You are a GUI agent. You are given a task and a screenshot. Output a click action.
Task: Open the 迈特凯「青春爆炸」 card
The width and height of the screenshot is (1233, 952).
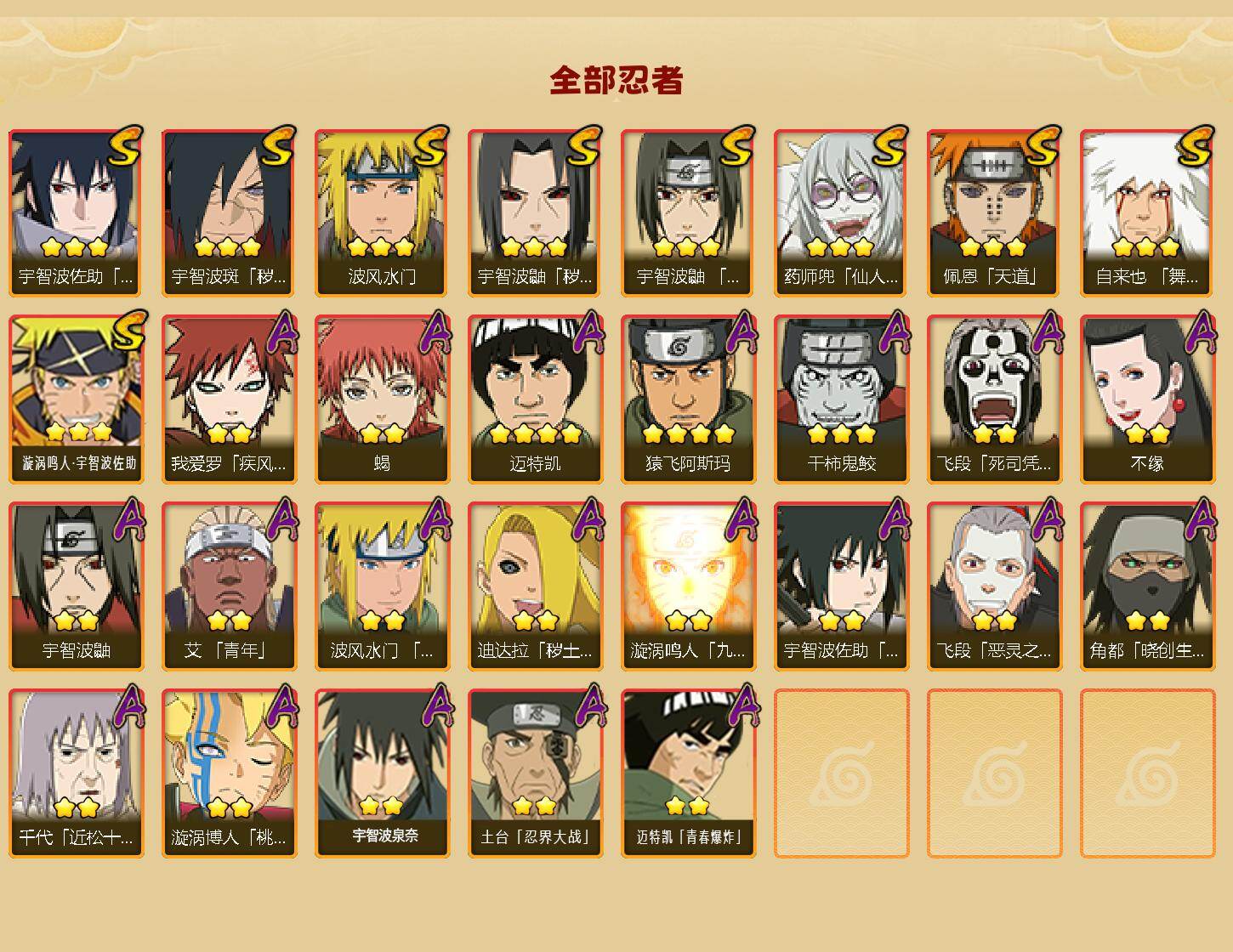tap(688, 773)
